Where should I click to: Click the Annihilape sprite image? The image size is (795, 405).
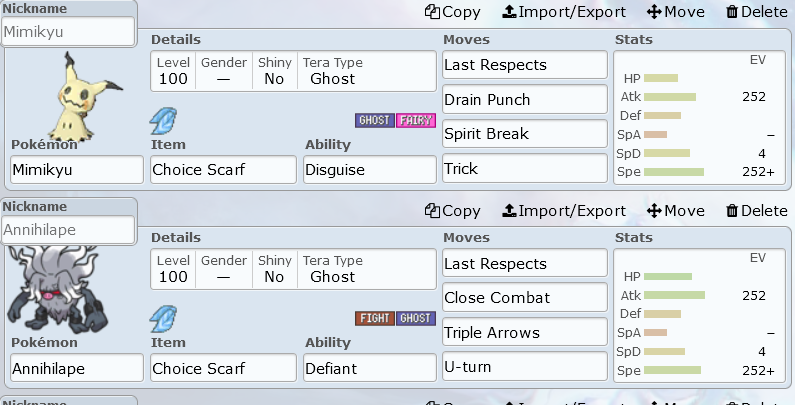pos(57,290)
